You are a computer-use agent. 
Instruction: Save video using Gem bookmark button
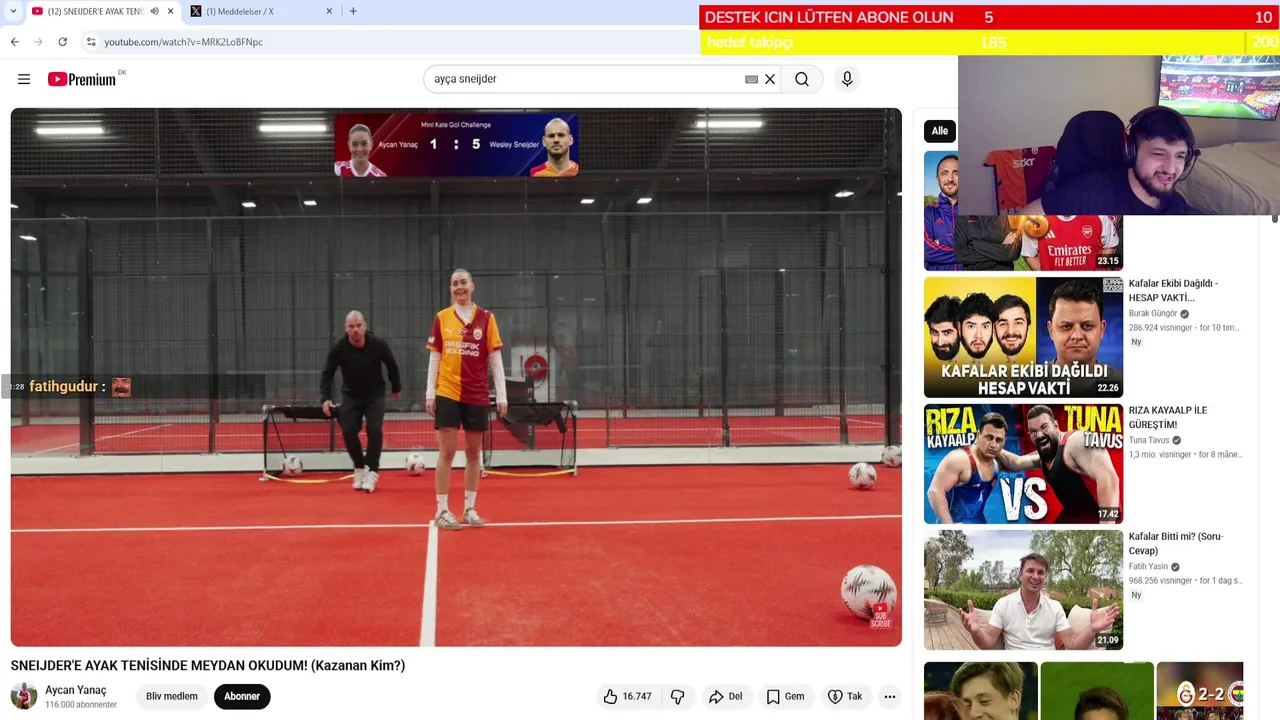pos(785,696)
